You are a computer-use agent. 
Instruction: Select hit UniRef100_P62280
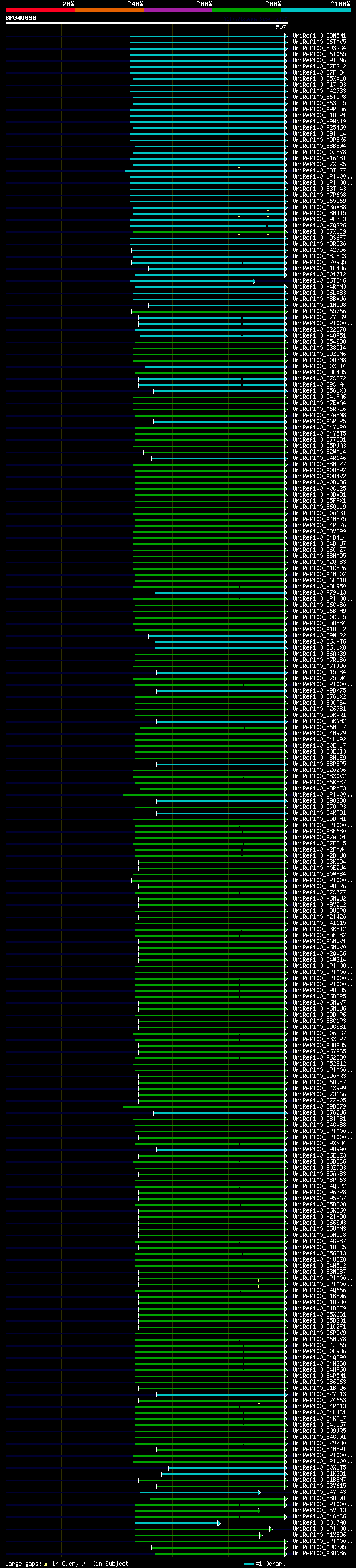click(x=319, y=1058)
